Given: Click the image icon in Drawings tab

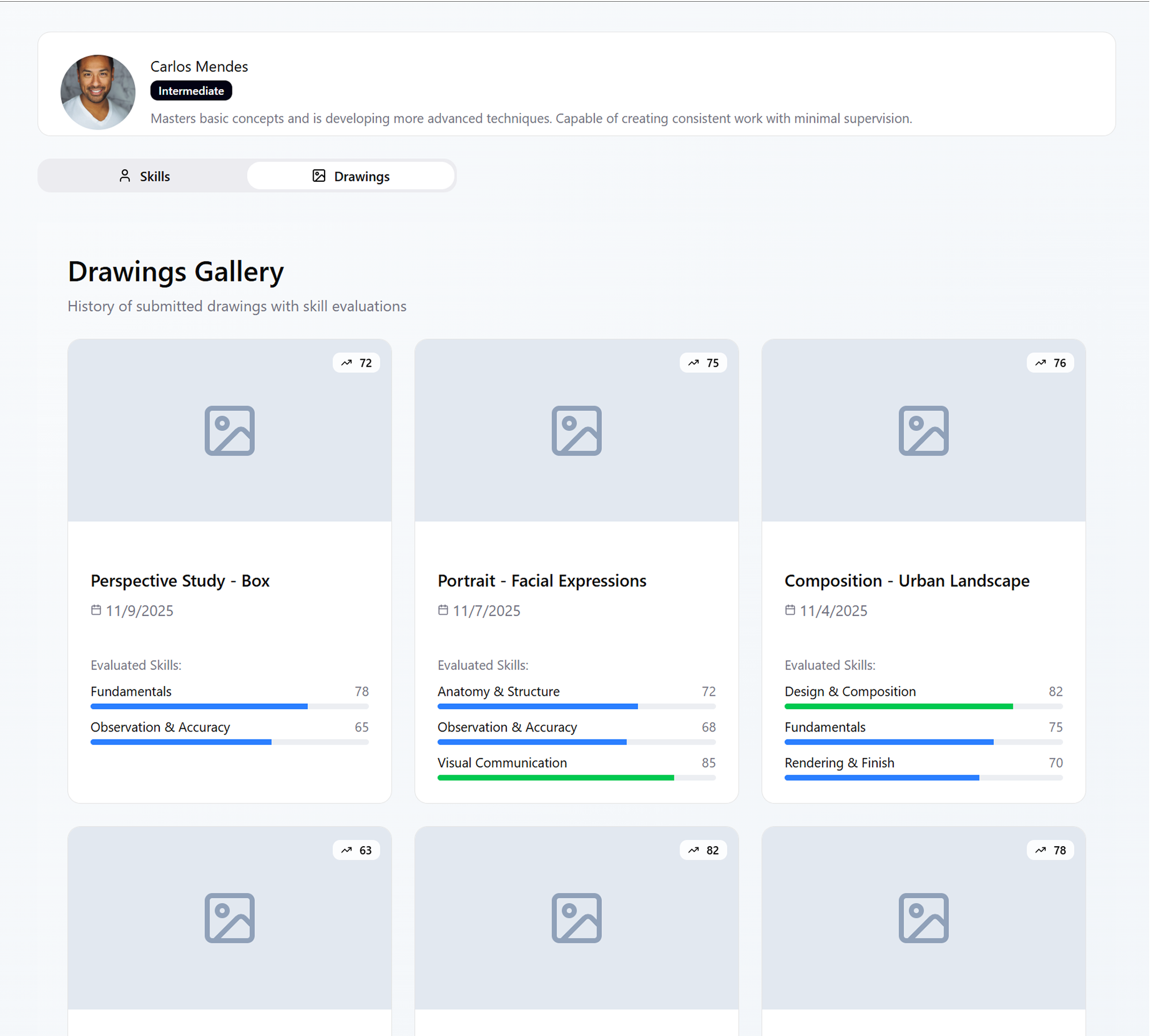Looking at the screenshot, I should tap(319, 176).
